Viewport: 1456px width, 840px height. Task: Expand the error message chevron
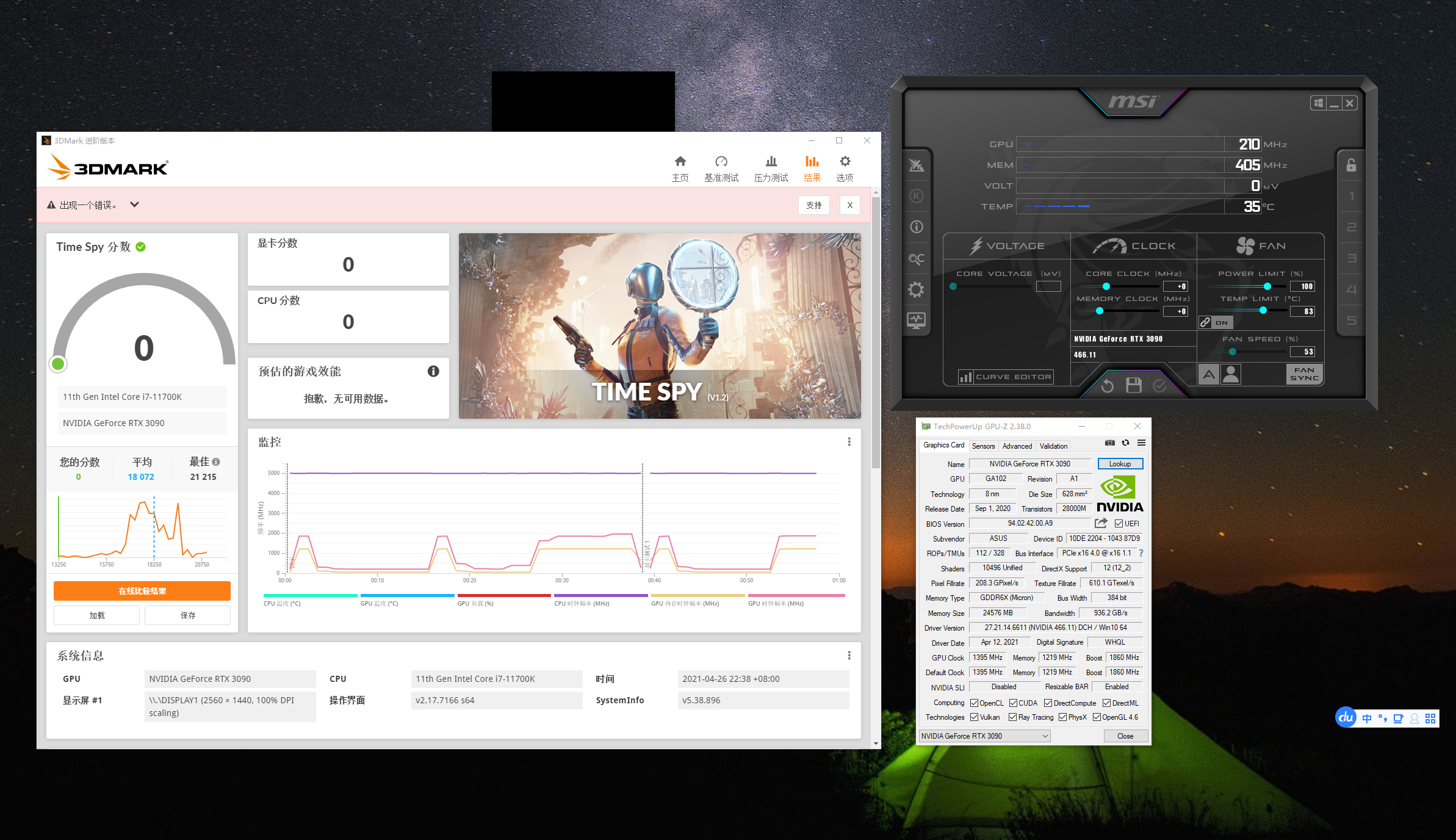135,205
